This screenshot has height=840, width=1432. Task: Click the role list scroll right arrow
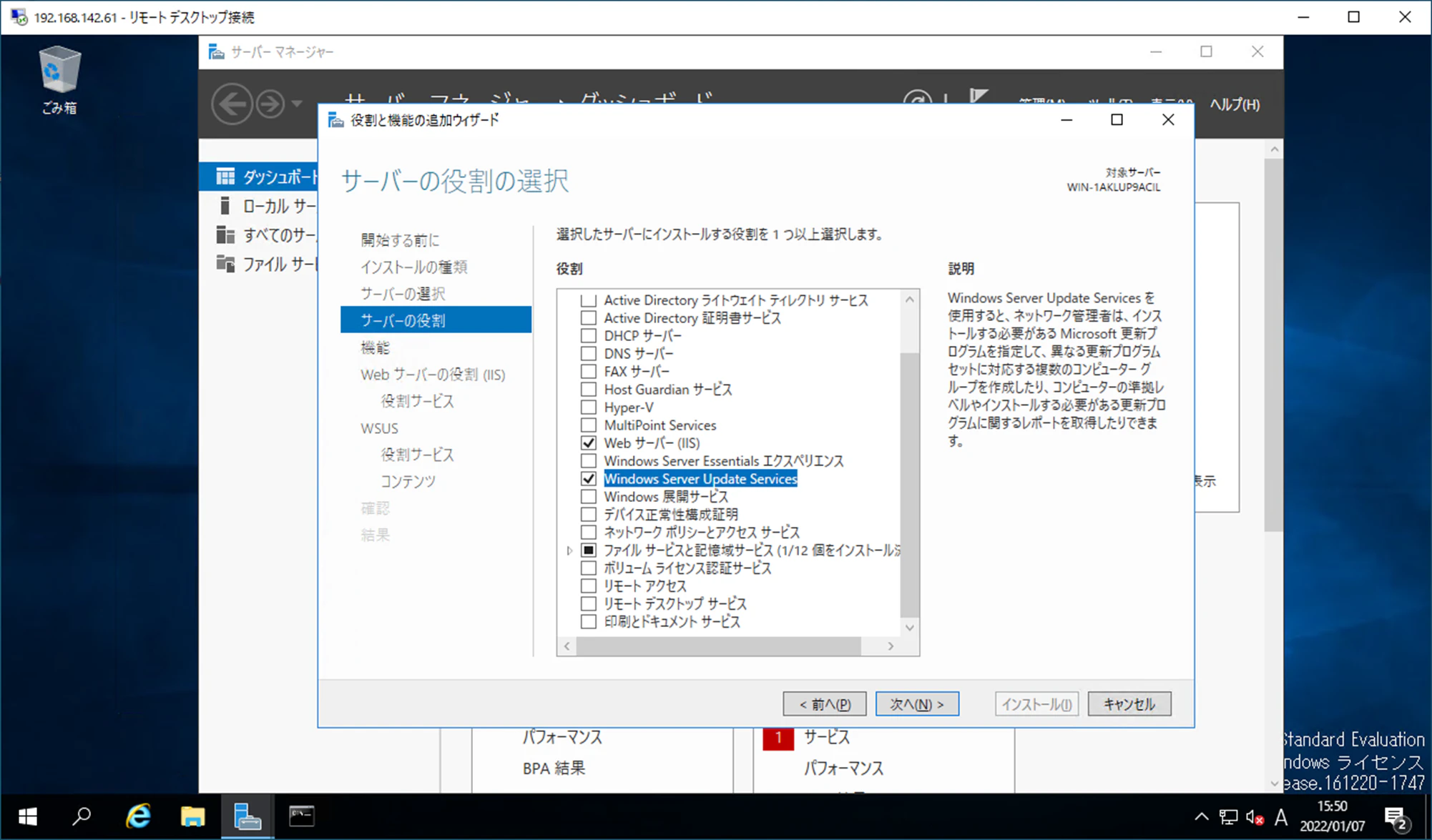pos(891,646)
